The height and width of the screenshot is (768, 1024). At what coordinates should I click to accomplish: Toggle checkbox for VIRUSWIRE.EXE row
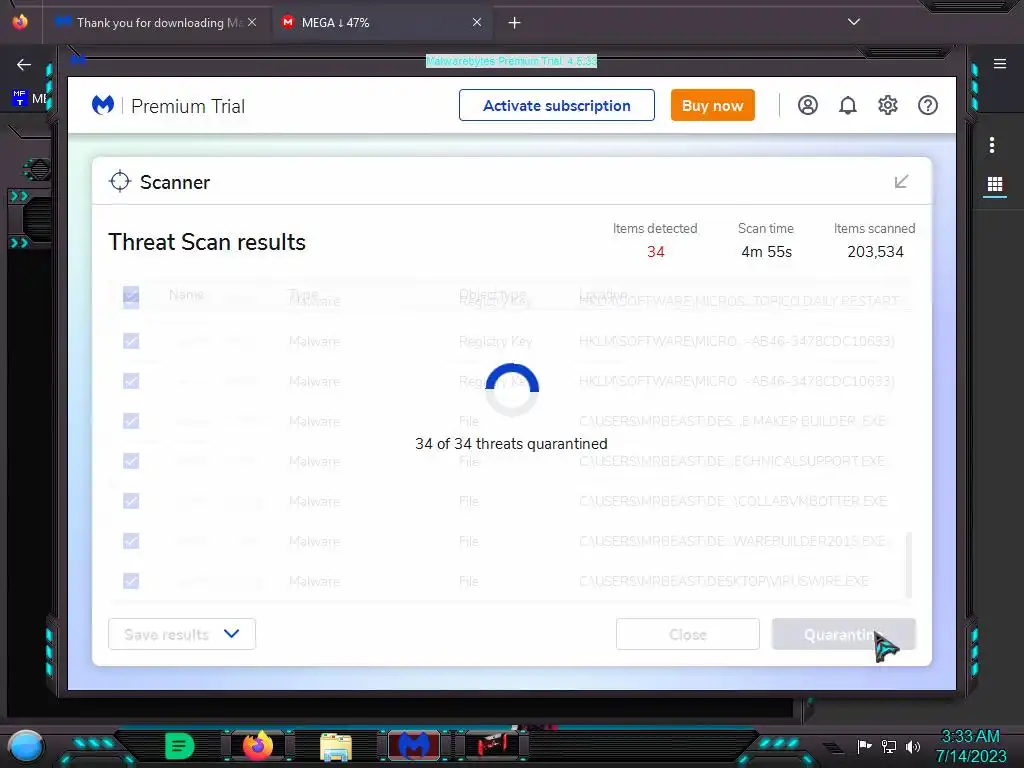point(131,581)
